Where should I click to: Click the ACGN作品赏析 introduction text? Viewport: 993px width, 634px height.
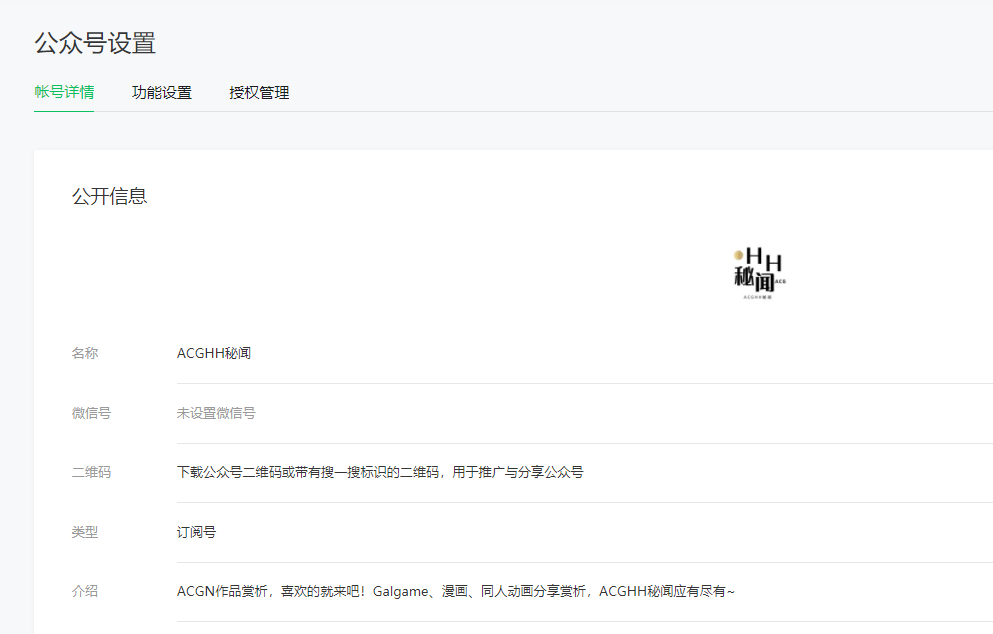point(455,591)
